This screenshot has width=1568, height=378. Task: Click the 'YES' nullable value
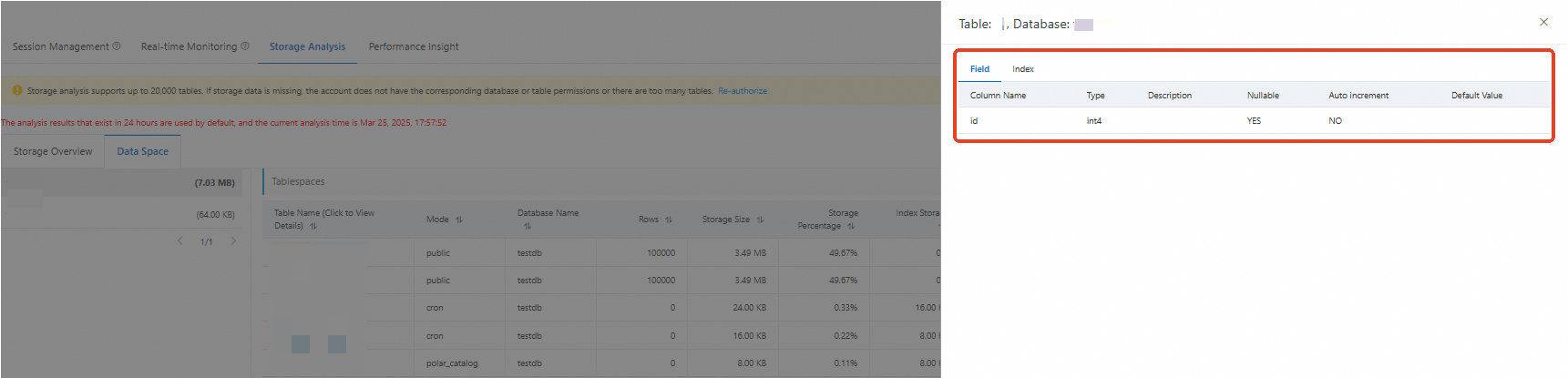[1255, 121]
